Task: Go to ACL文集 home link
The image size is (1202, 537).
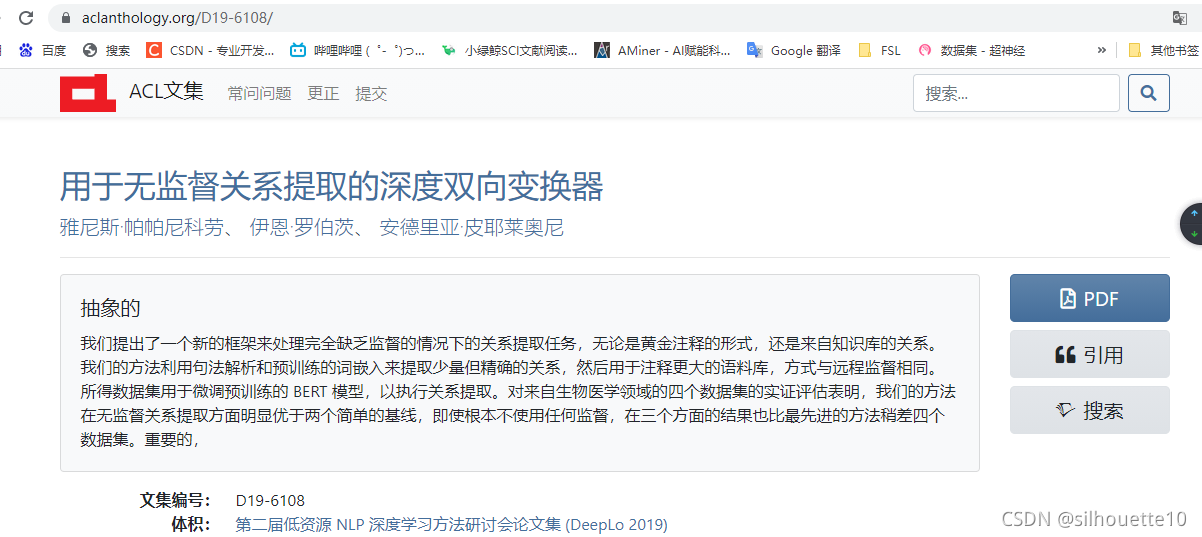Action: [x=166, y=92]
